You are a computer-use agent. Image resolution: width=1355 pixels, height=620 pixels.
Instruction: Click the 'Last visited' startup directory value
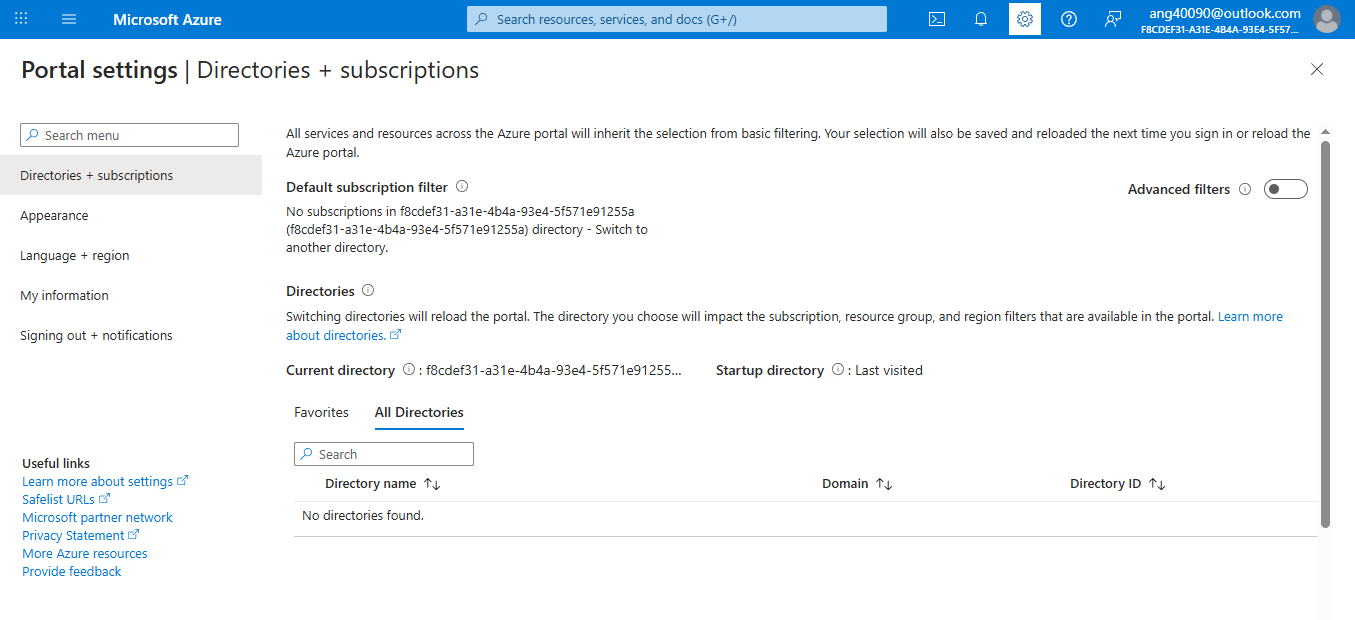[889, 370]
